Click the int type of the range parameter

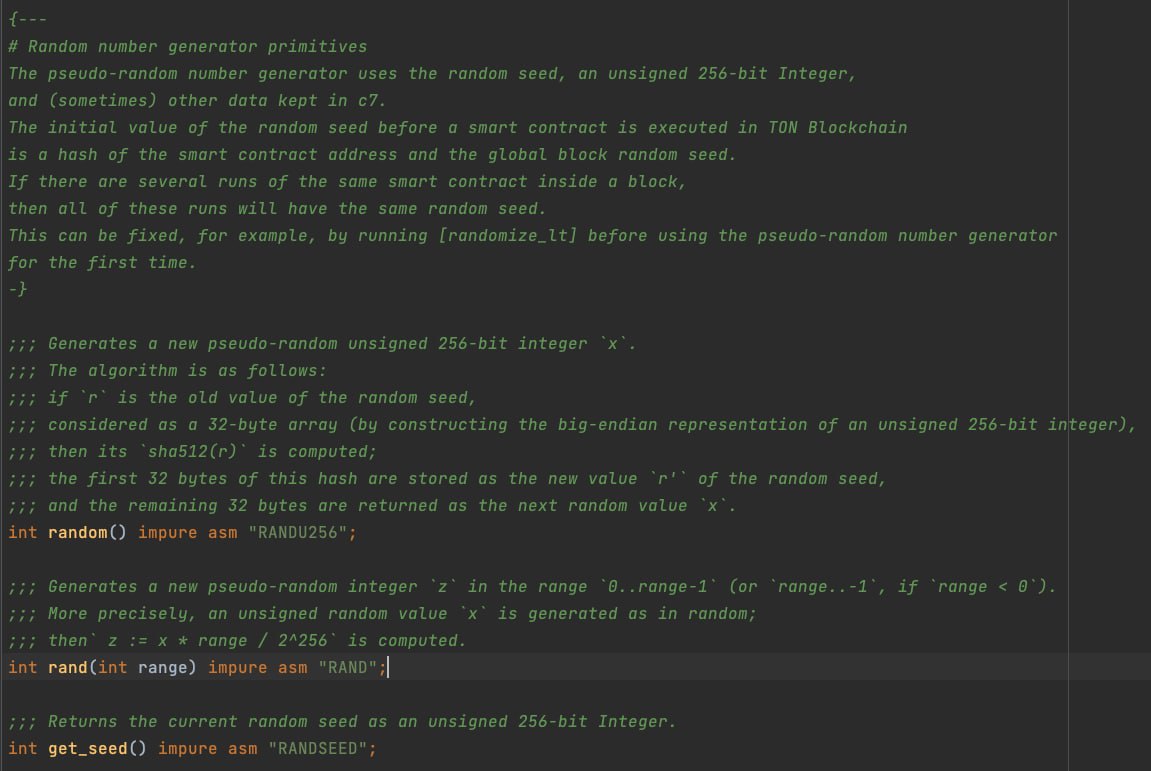tap(113, 667)
